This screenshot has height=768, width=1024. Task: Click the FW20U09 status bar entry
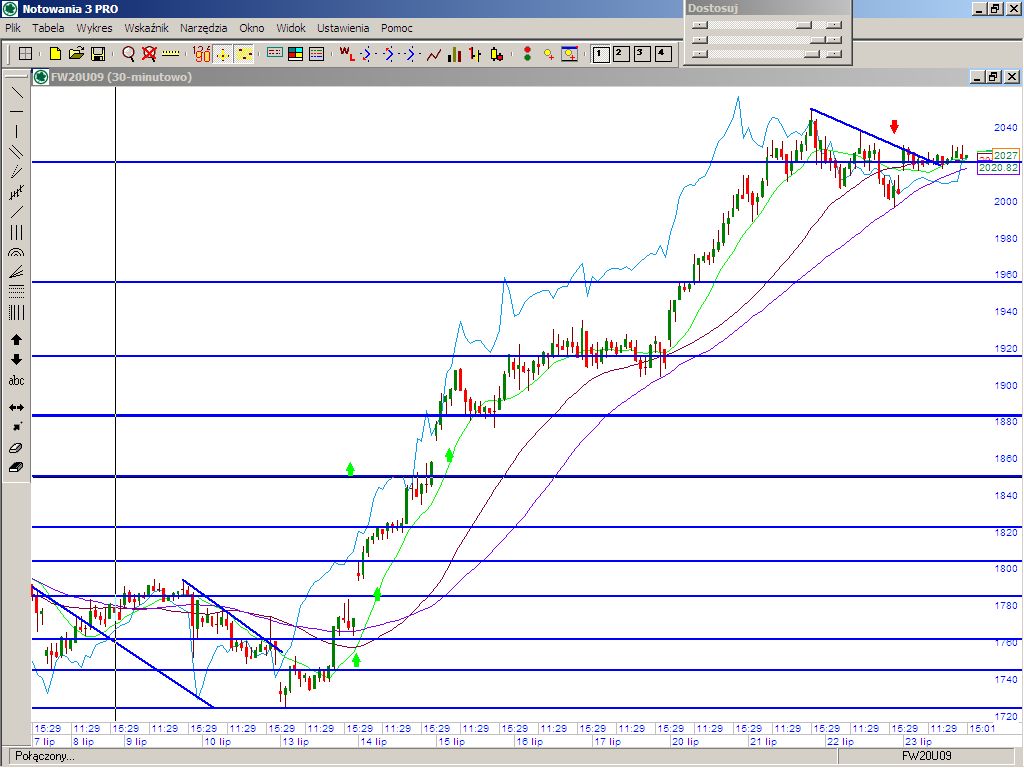927,757
